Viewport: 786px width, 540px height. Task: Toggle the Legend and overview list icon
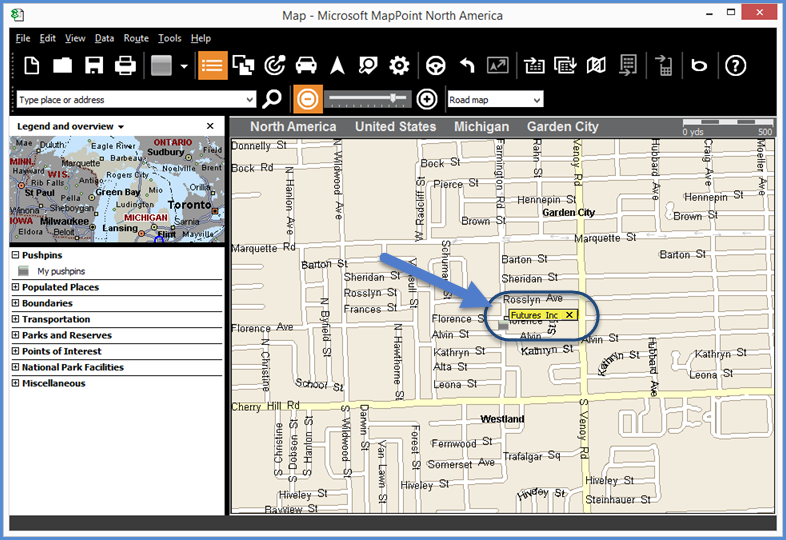tap(213, 66)
